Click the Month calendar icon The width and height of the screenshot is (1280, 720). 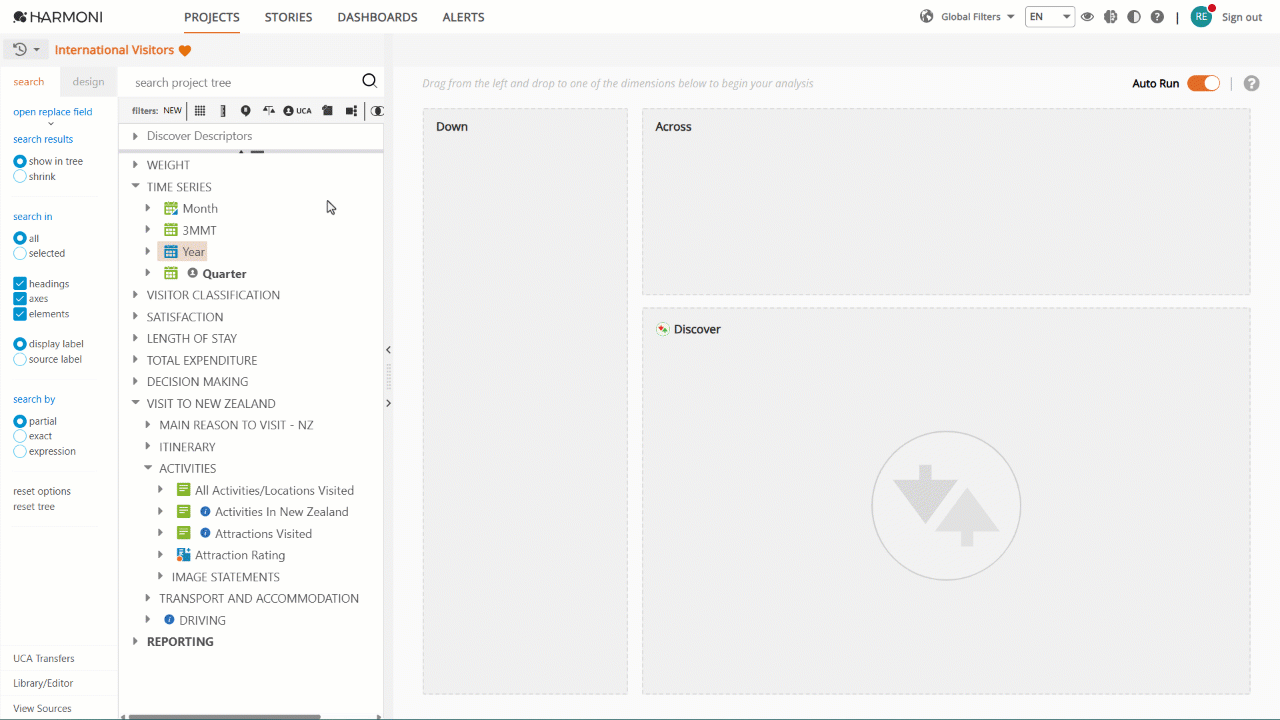pos(171,208)
